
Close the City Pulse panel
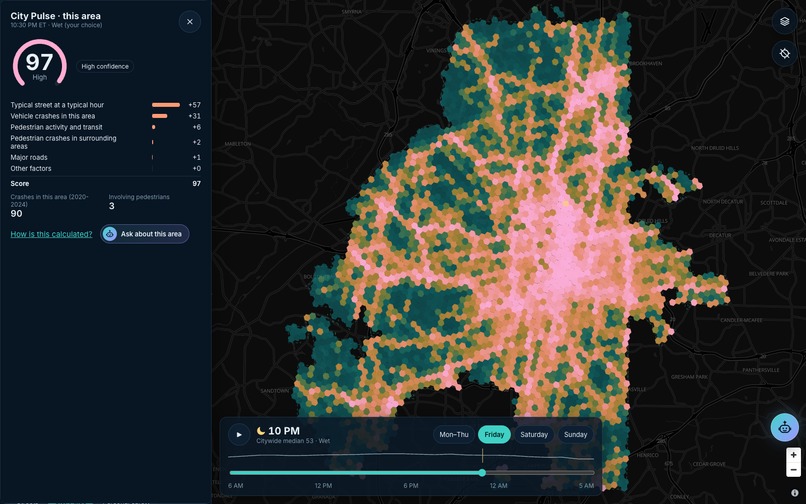coord(190,22)
